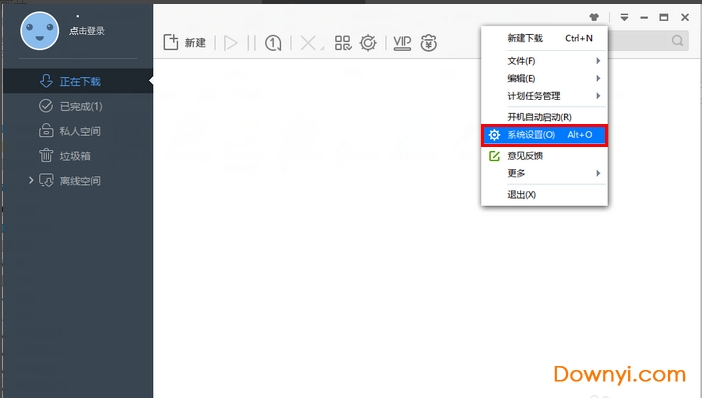Image resolution: width=702 pixels, height=398 pixels.
Task: Maximize the download manager window
Action: coord(664,17)
